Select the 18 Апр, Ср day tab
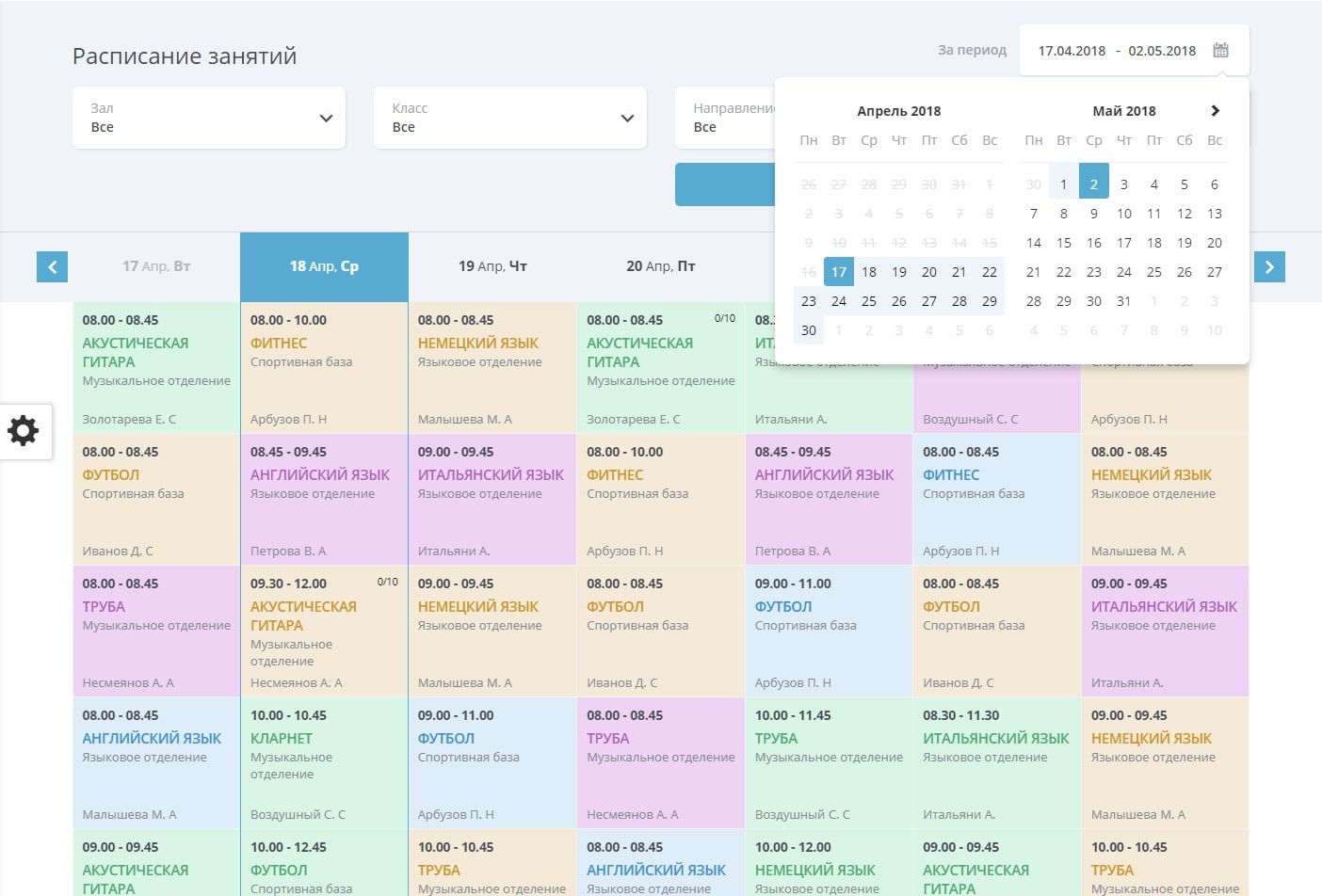 coord(324,266)
